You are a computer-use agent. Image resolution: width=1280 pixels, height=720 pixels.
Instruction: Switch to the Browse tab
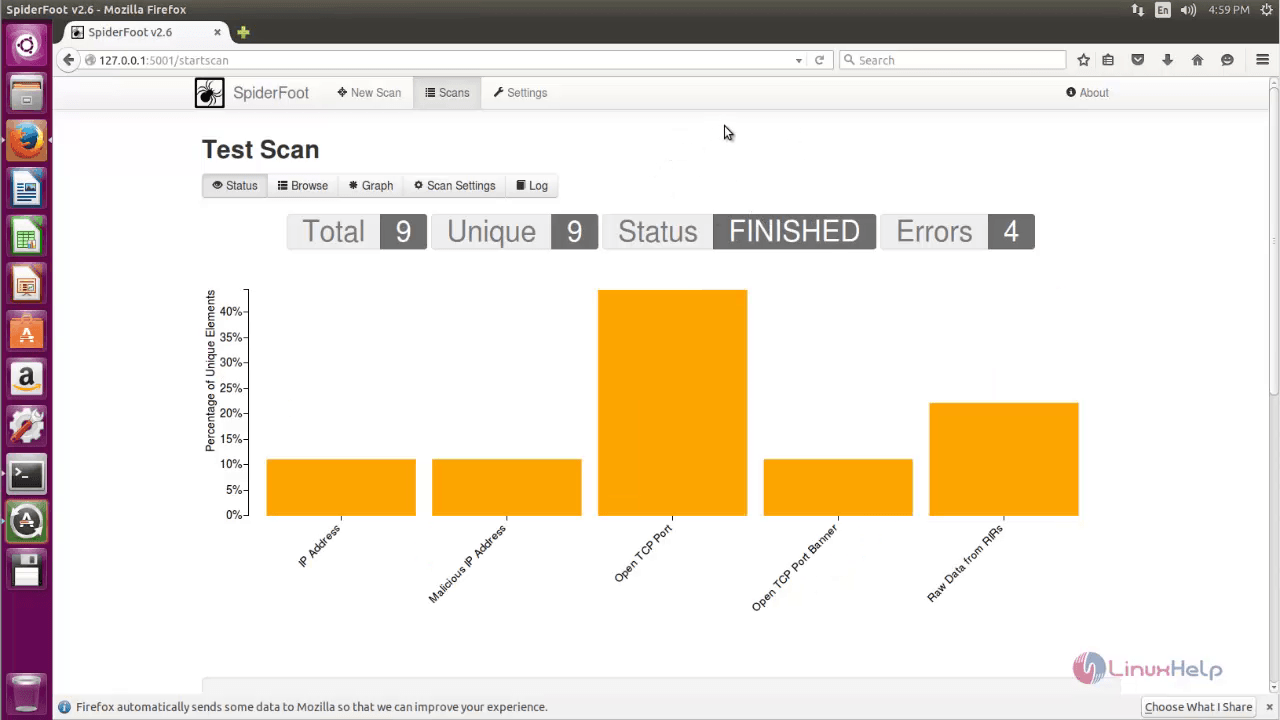[x=303, y=186]
